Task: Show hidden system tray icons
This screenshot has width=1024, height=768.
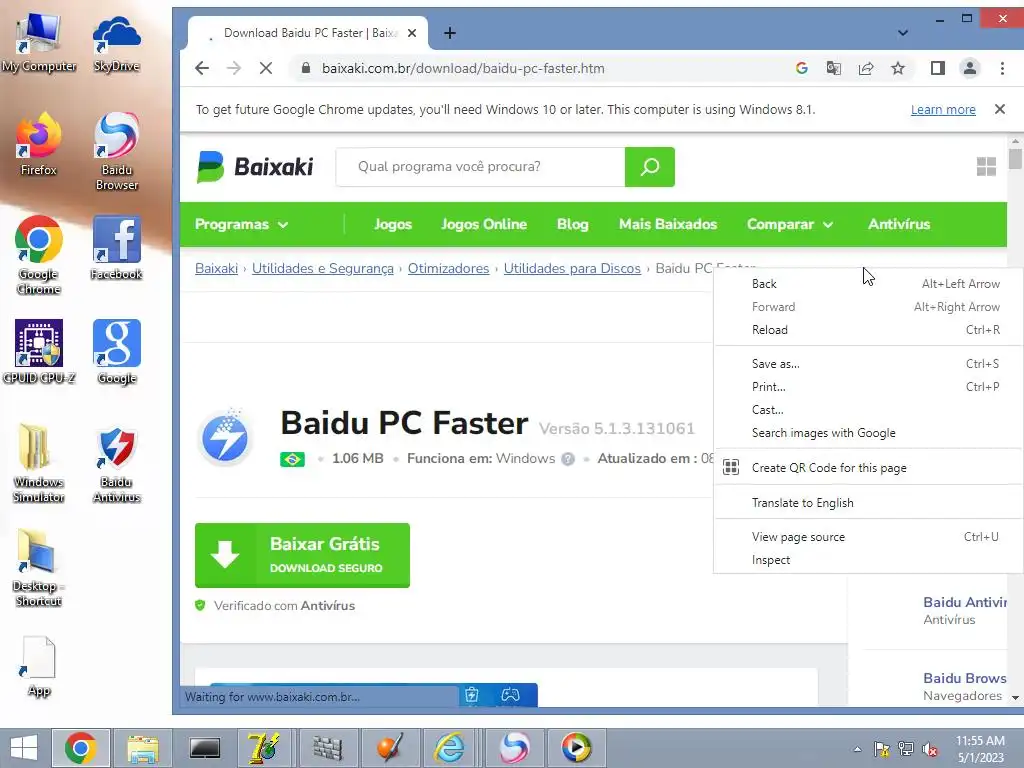Action: [857, 749]
